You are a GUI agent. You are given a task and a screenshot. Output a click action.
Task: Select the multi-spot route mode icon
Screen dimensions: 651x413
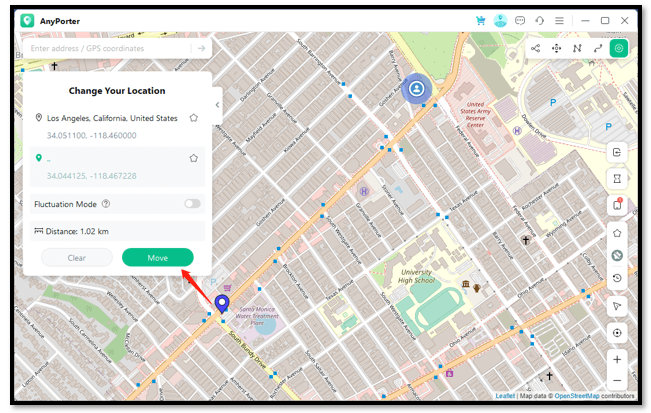(577, 48)
